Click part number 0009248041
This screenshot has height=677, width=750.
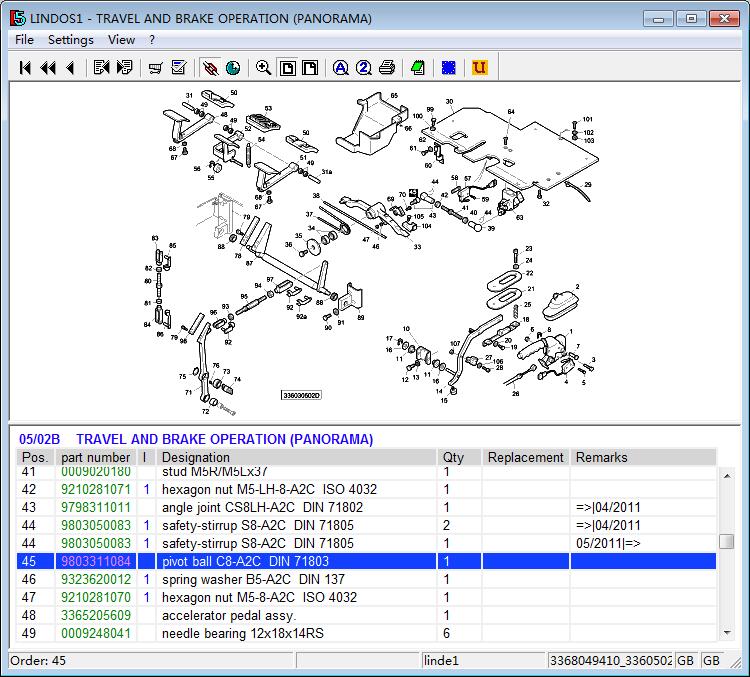(x=96, y=633)
